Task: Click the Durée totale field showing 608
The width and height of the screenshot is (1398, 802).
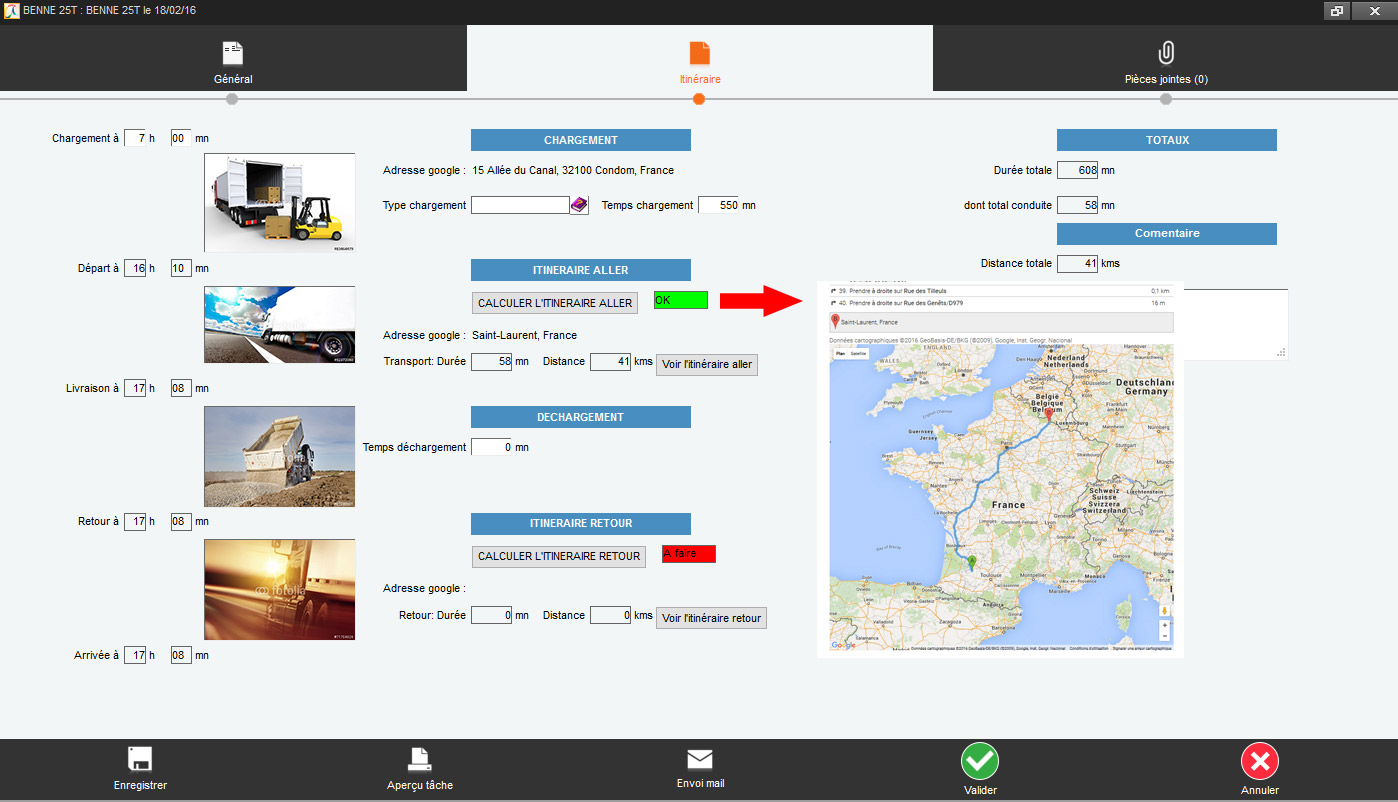Action: (x=1077, y=170)
